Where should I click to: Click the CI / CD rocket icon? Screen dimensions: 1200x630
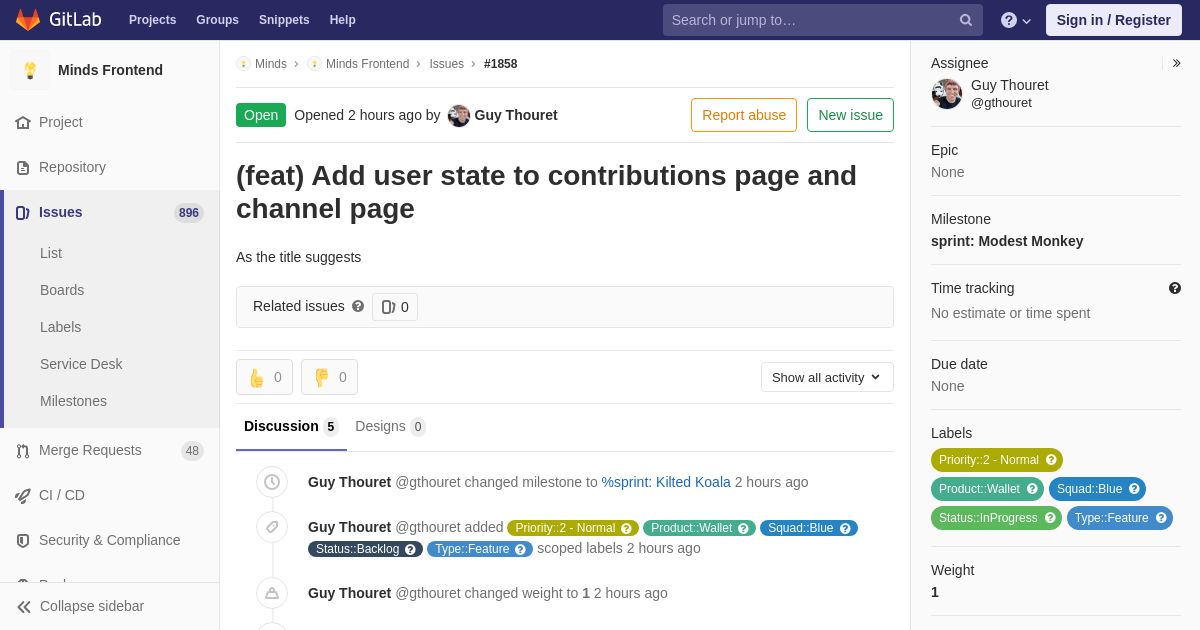click(x=23, y=495)
